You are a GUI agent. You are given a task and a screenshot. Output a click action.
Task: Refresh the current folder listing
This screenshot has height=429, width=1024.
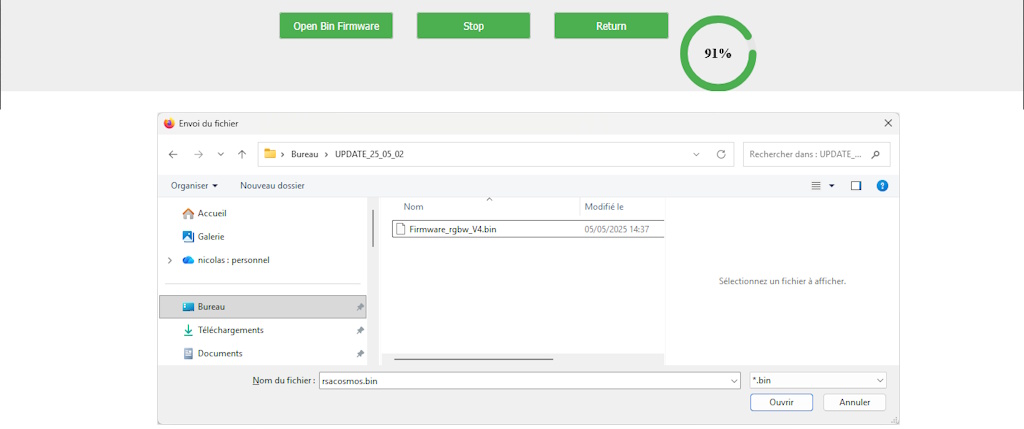click(x=721, y=155)
